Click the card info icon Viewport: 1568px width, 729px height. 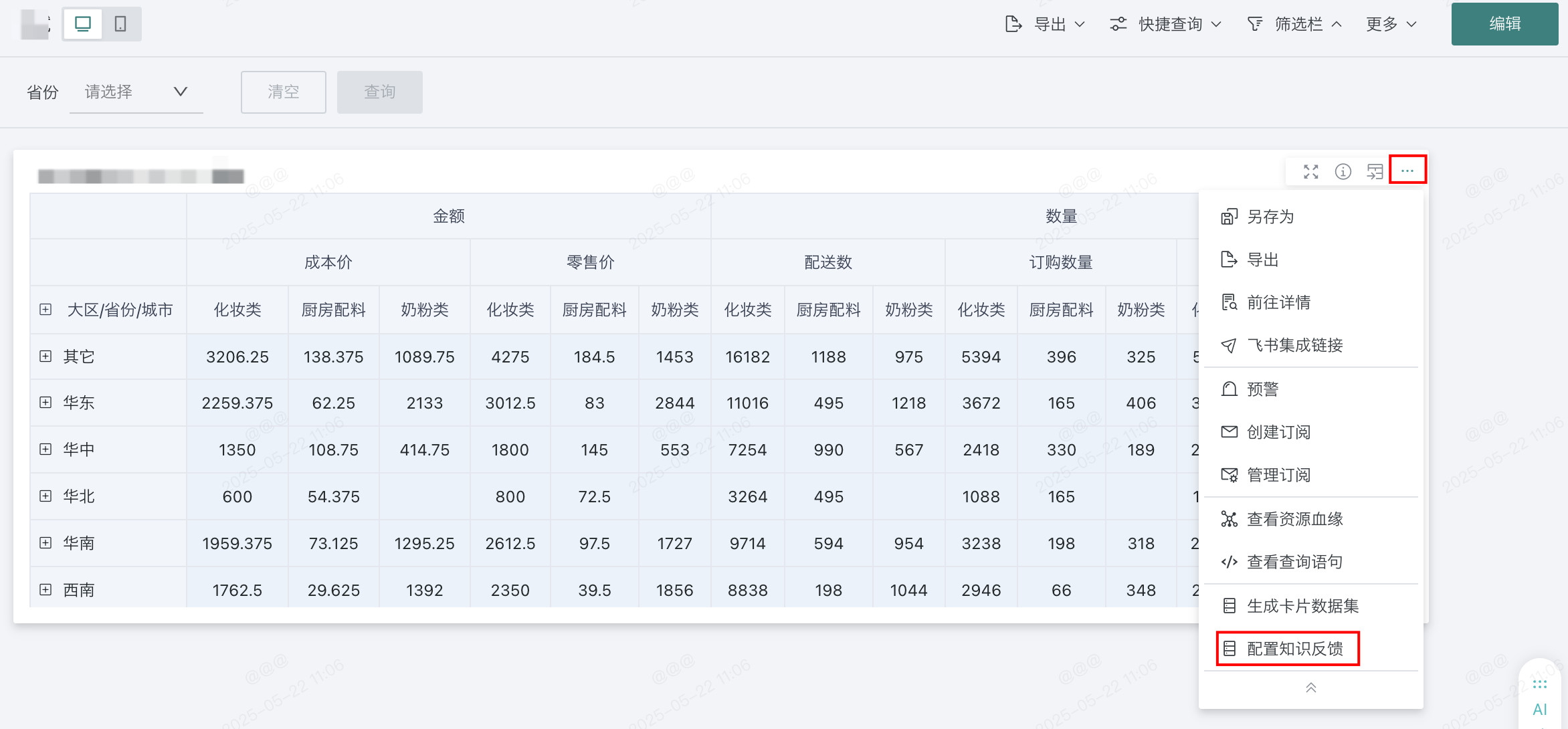point(1343,172)
